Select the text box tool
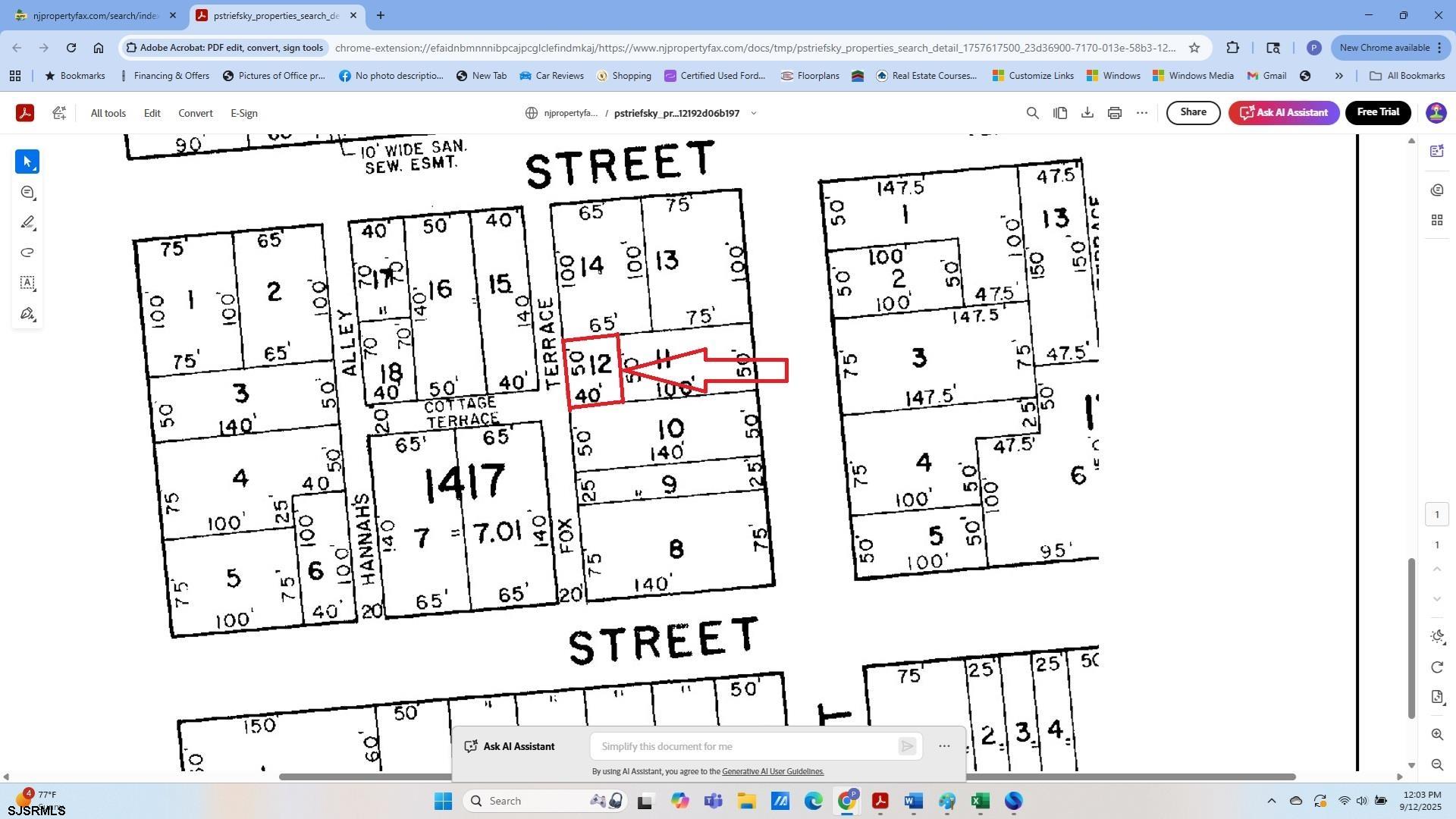This screenshot has width=1456, height=819. [27, 283]
